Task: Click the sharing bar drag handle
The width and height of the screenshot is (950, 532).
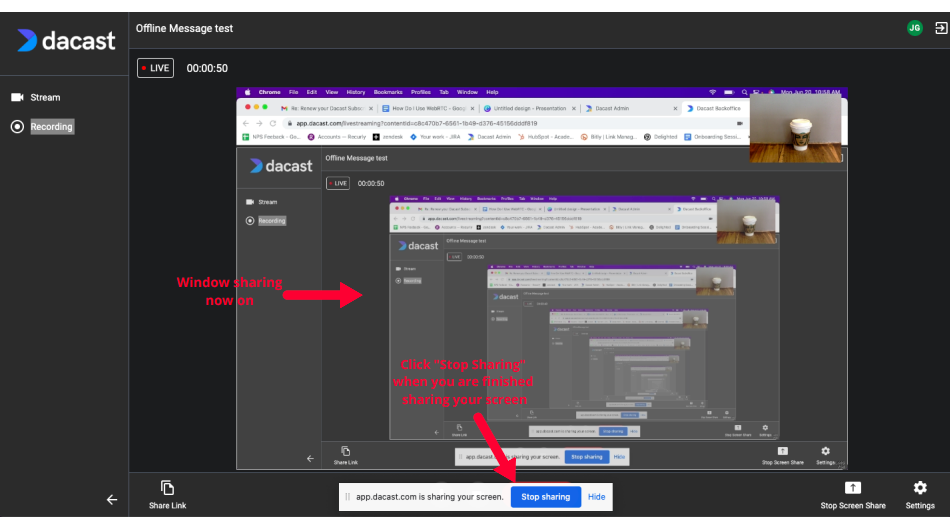Action: [x=348, y=497]
